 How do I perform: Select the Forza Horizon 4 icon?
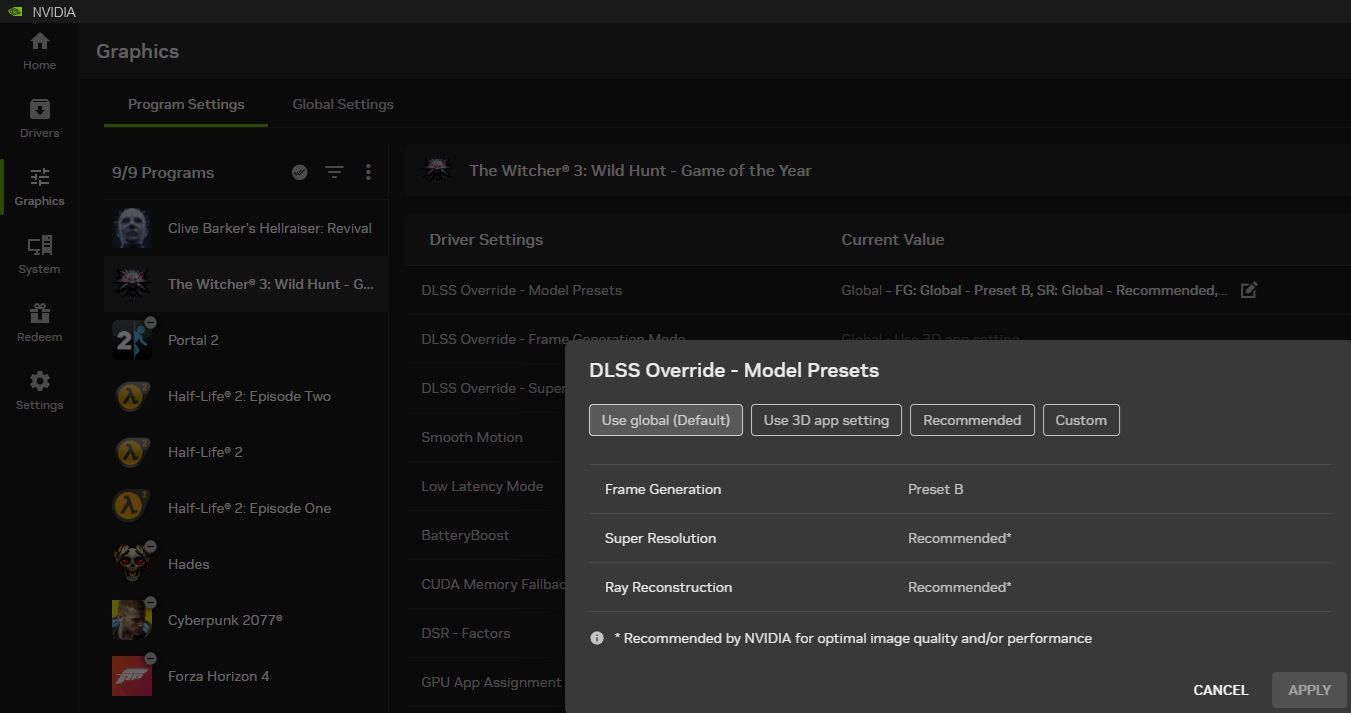tap(132, 676)
